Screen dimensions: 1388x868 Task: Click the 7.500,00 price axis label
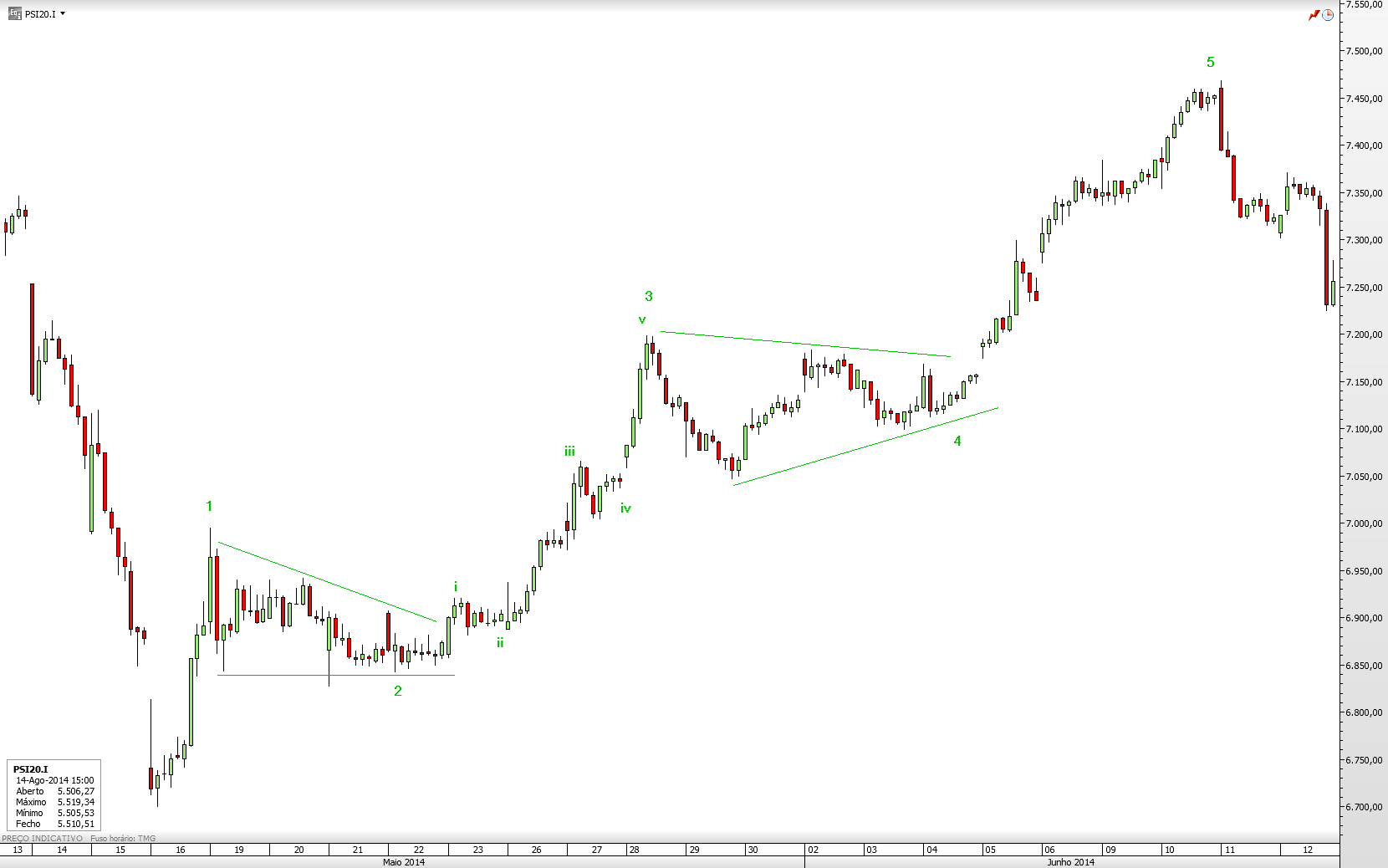tap(1364, 51)
